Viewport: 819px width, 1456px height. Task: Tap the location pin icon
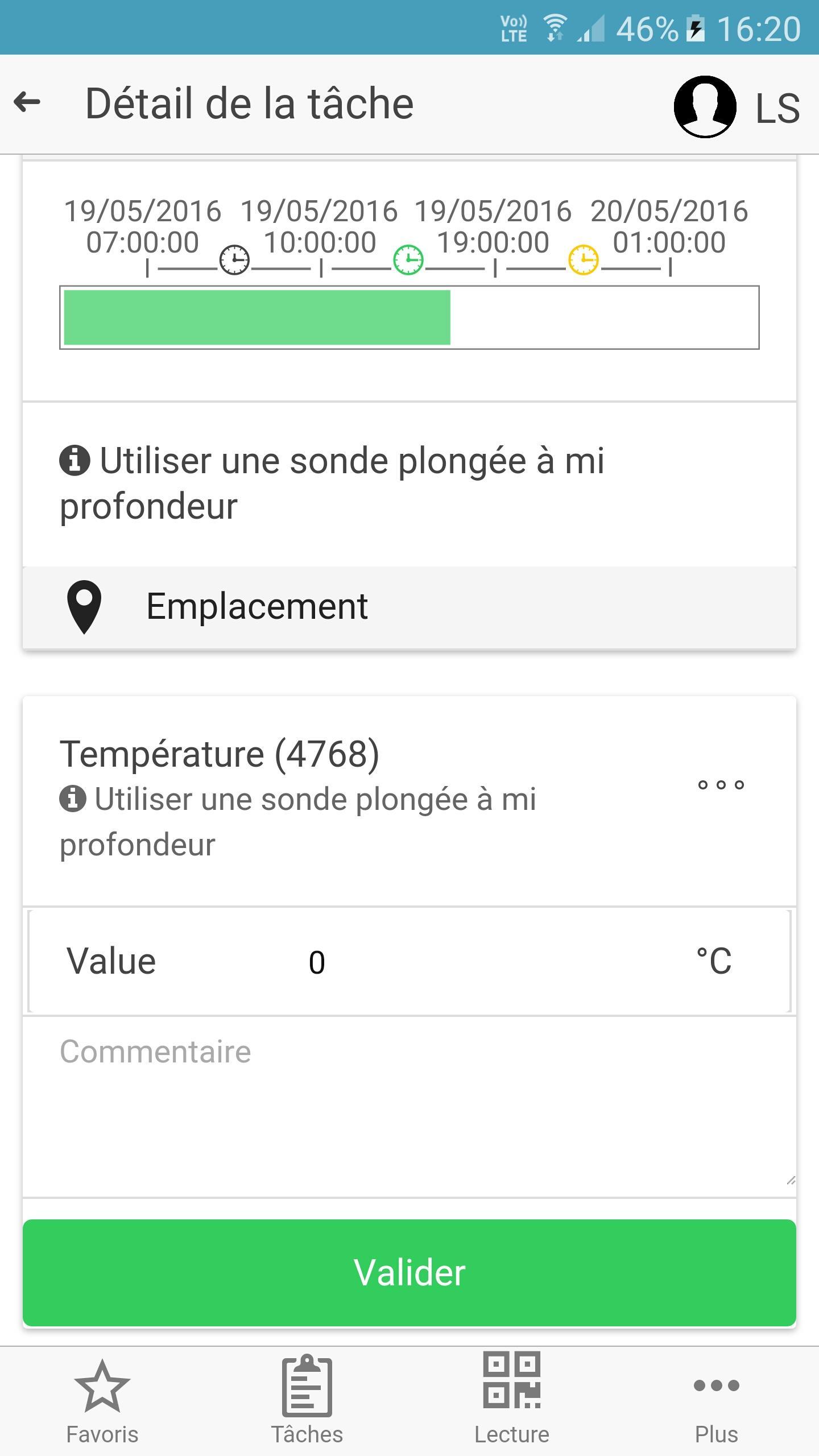click(x=84, y=607)
